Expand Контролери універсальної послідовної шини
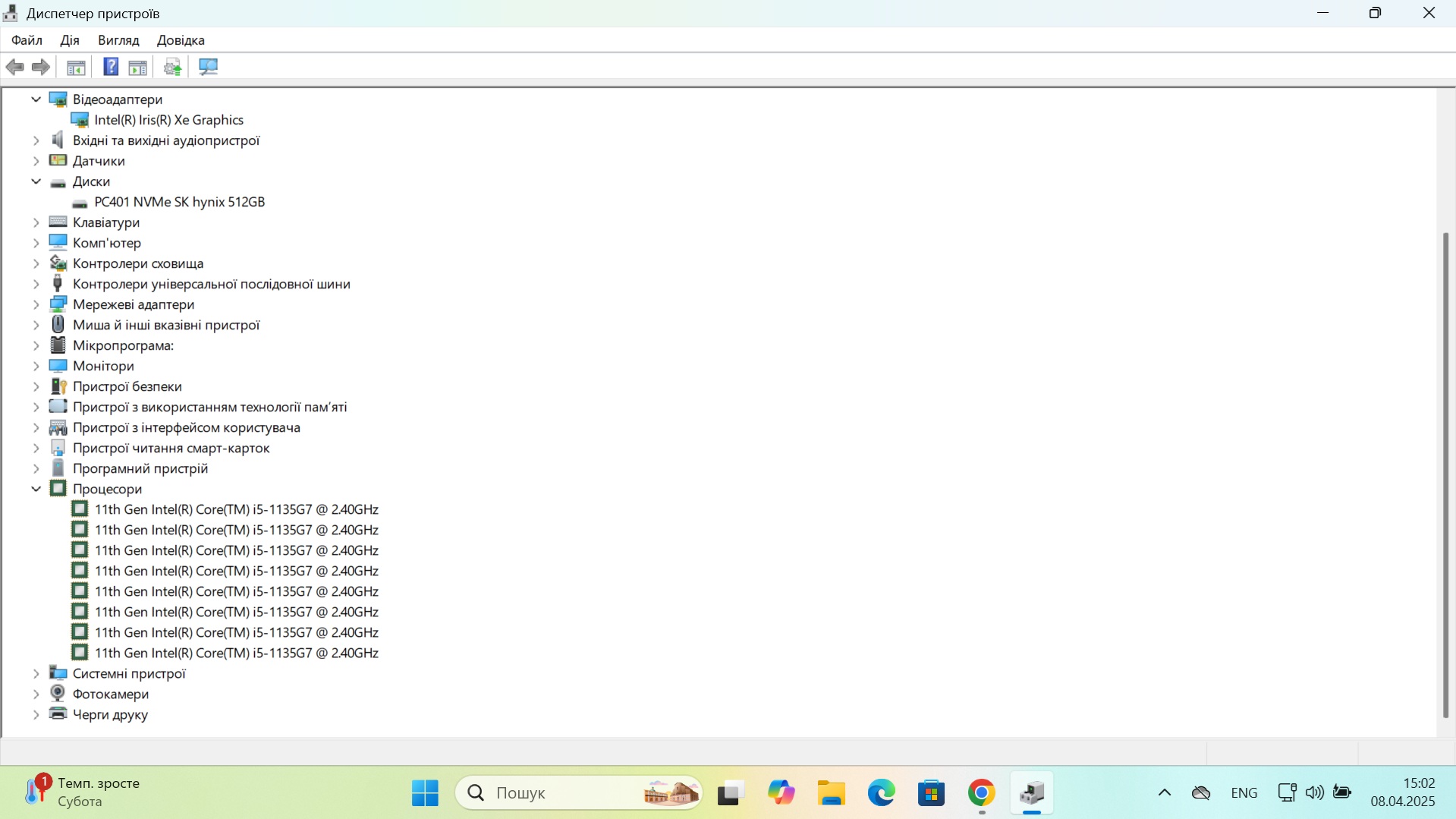Screen dimensions: 1456x819 pos(36,284)
